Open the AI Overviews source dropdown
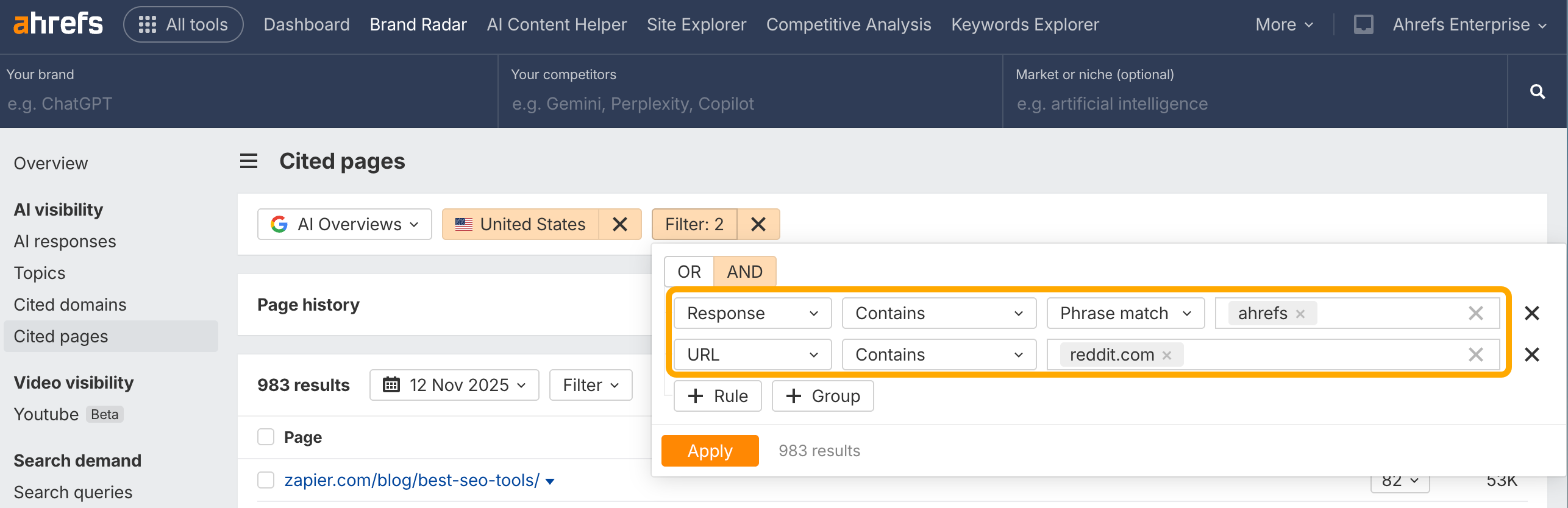Screen dimensions: 1568x508 click(344, 224)
